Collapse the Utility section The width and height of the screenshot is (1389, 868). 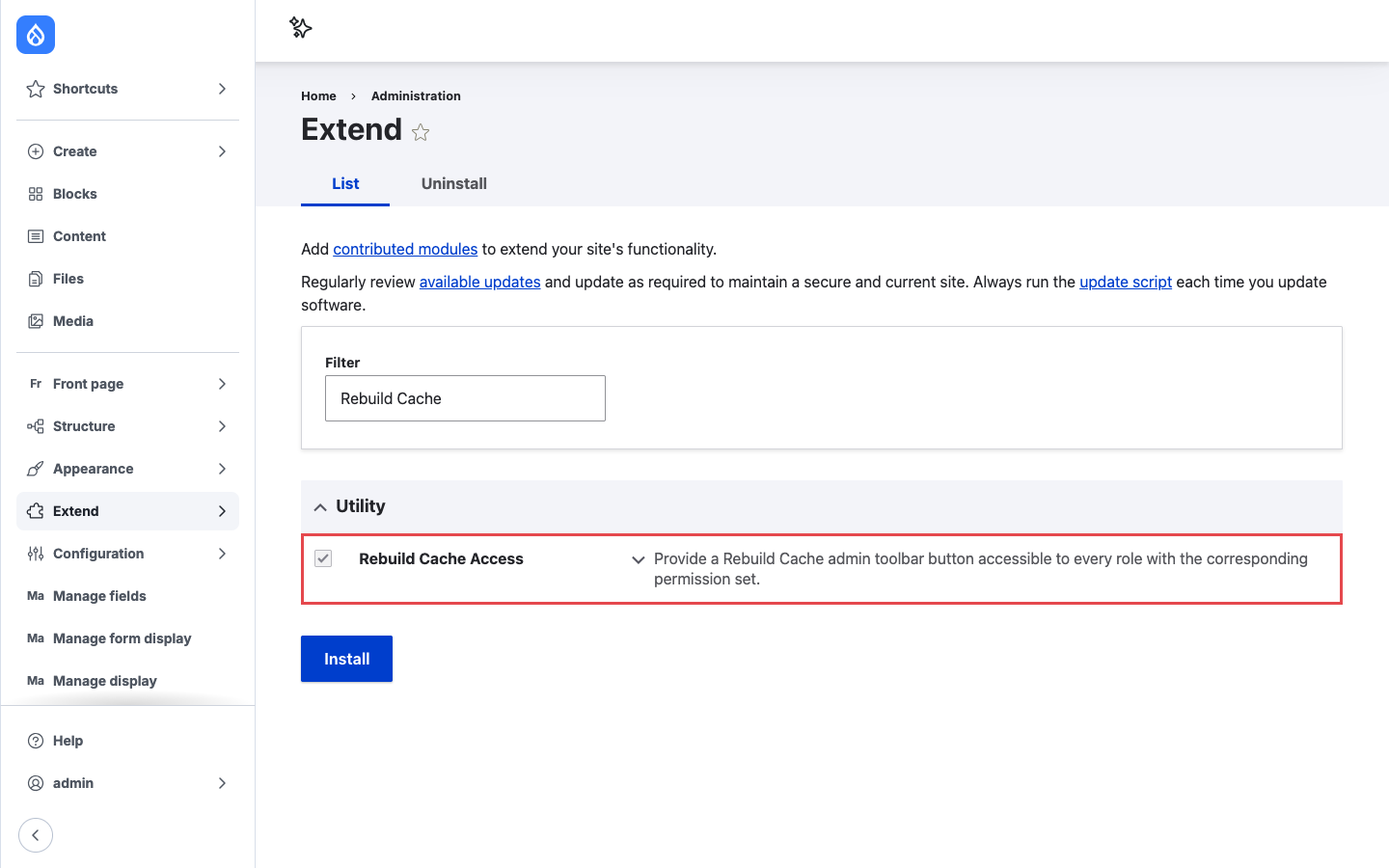click(320, 507)
